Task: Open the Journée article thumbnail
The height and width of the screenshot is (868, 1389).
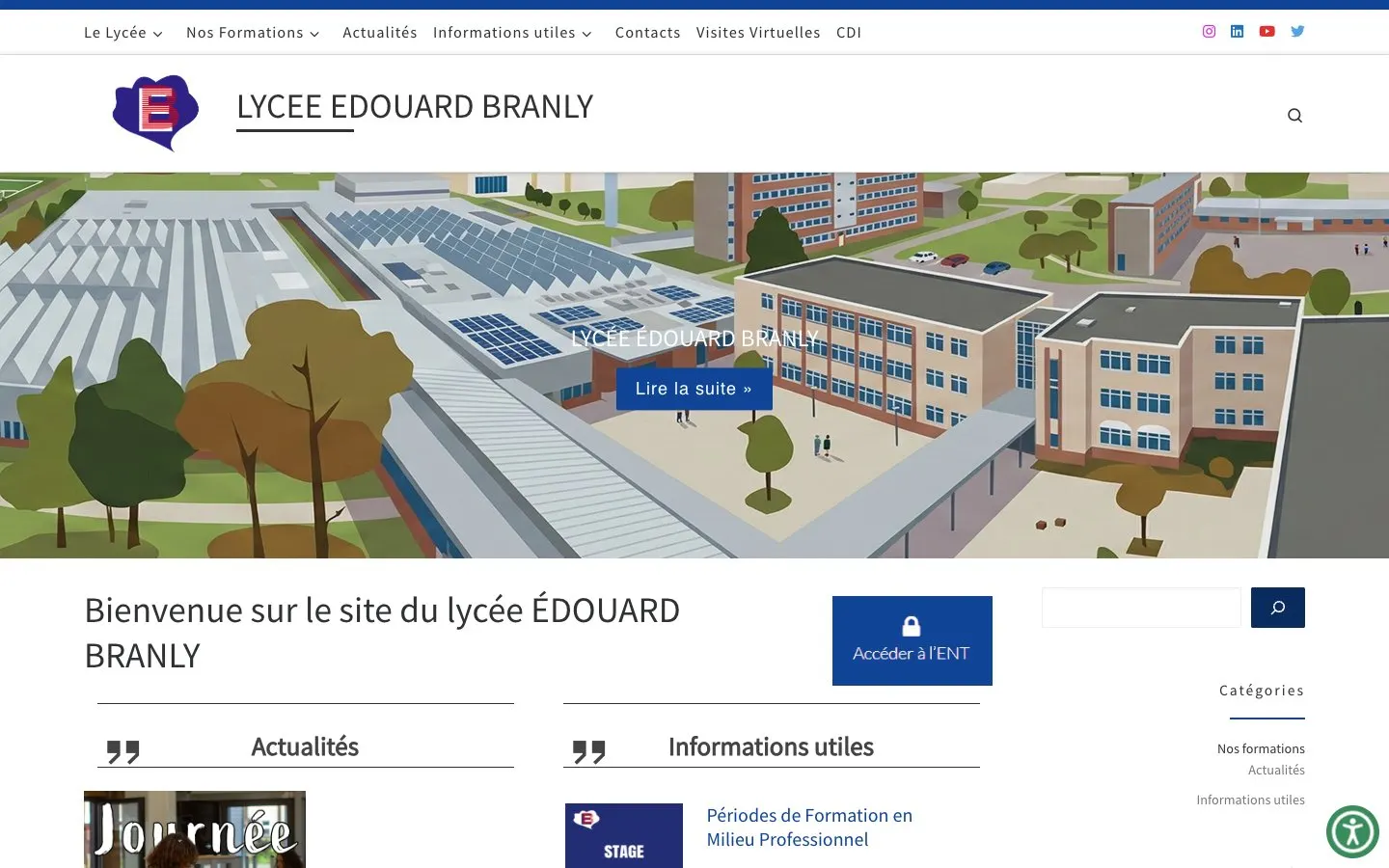Action: [195, 829]
